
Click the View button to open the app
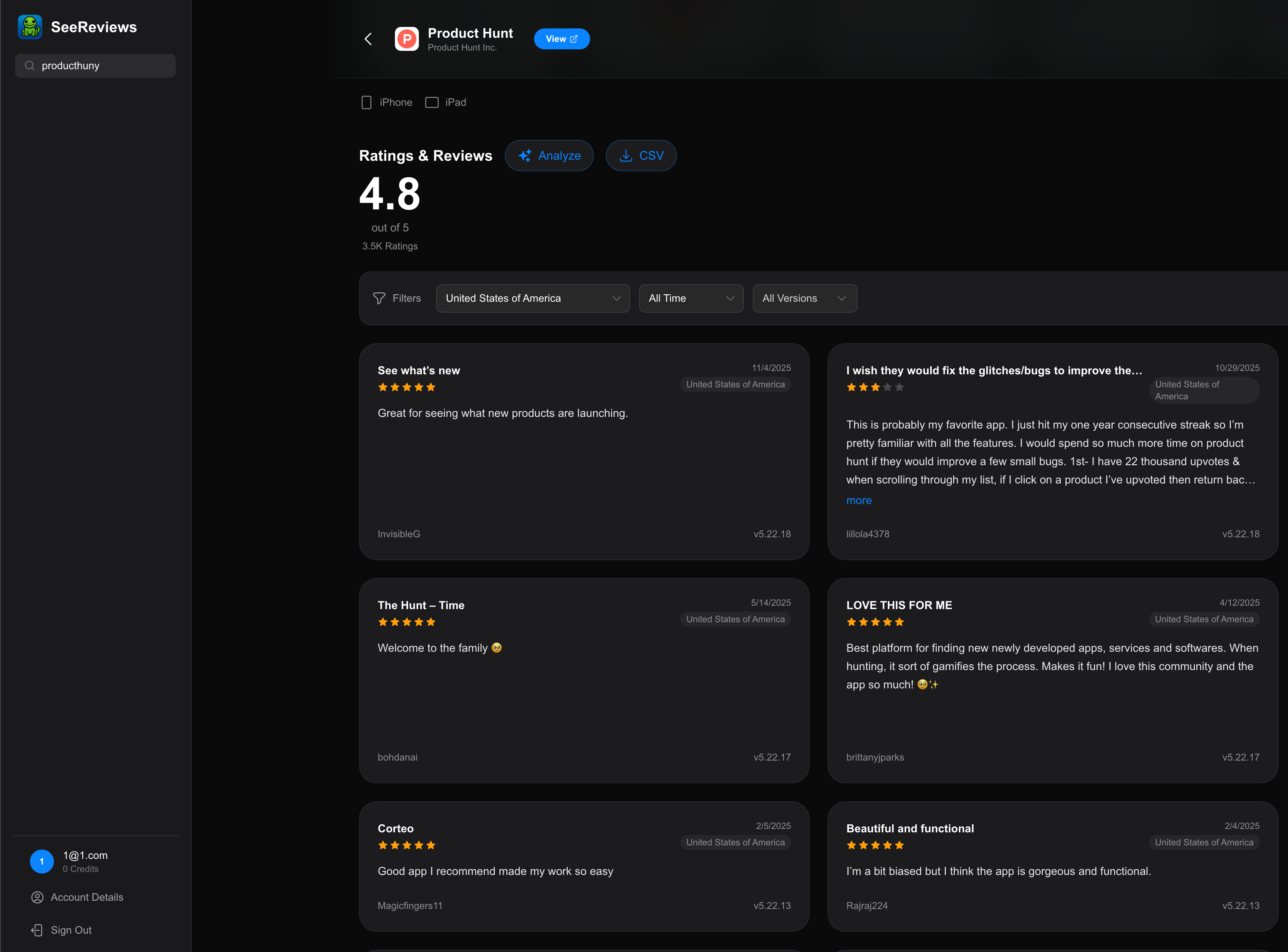(x=561, y=39)
